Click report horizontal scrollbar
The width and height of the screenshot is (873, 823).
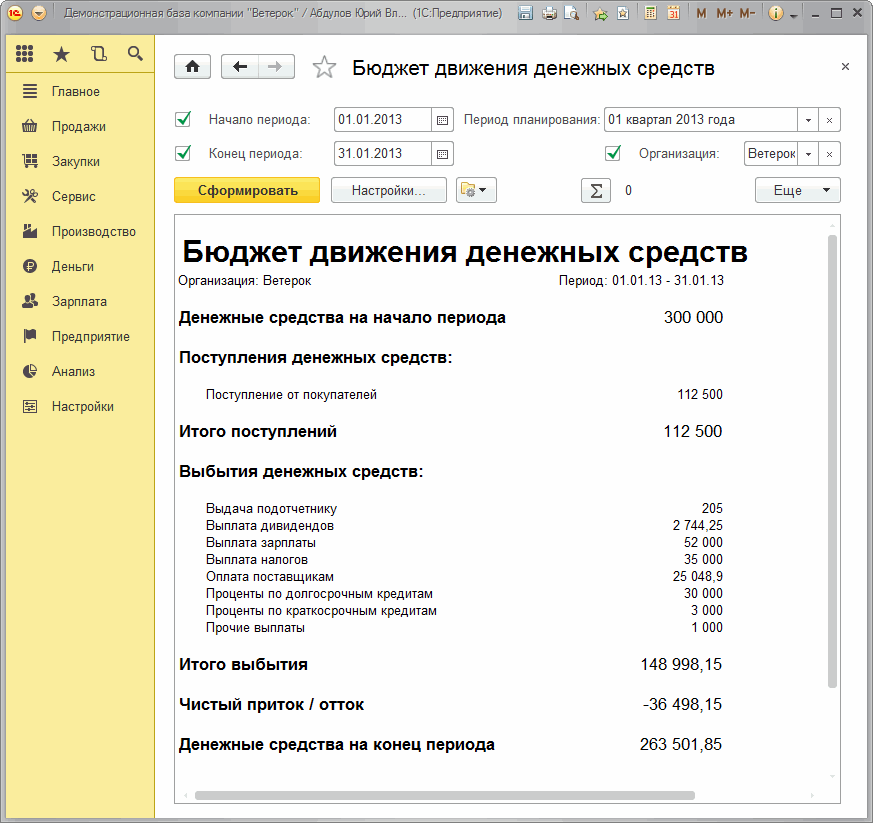pos(444,796)
